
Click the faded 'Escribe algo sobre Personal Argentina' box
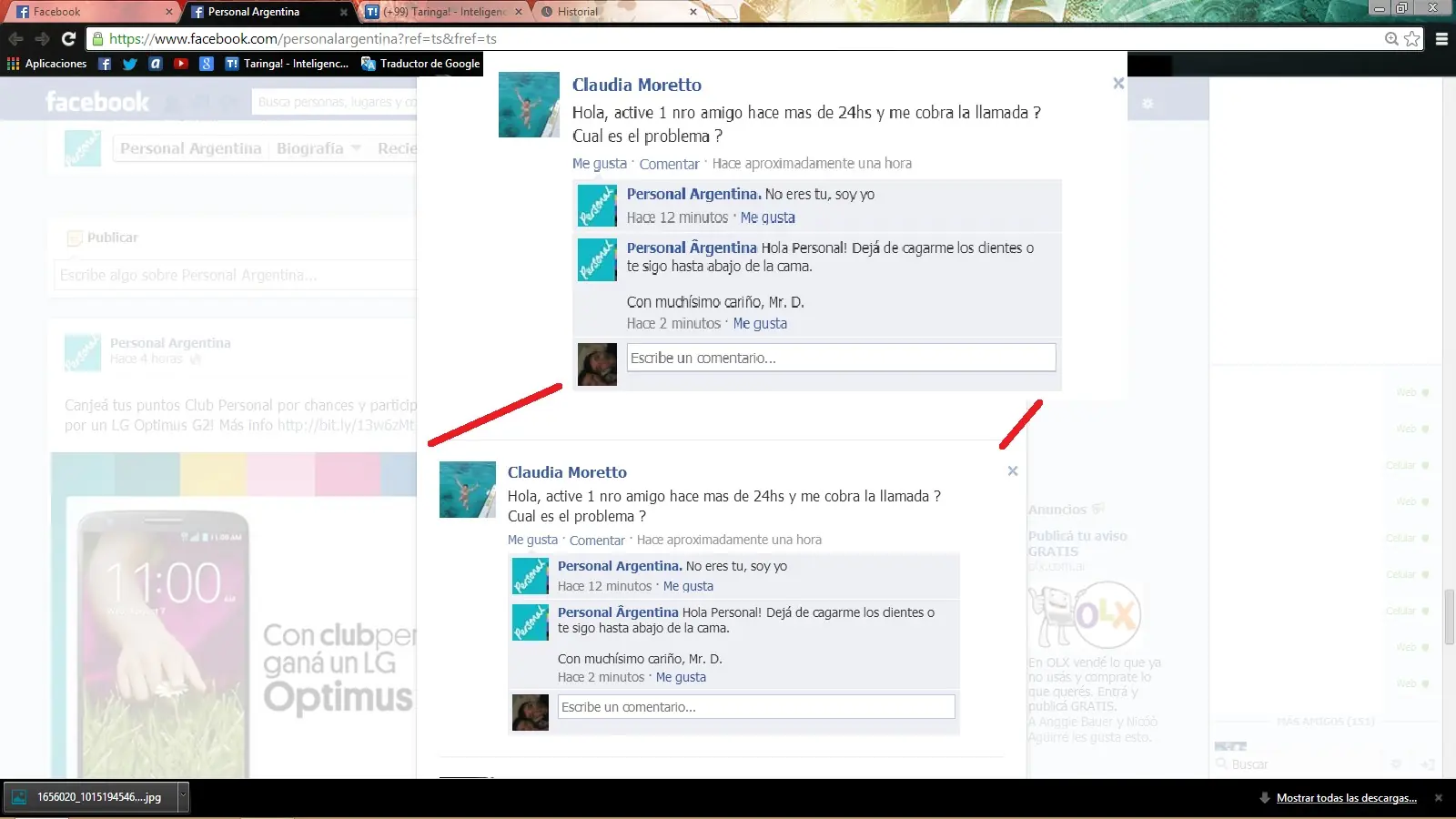[x=235, y=275]
